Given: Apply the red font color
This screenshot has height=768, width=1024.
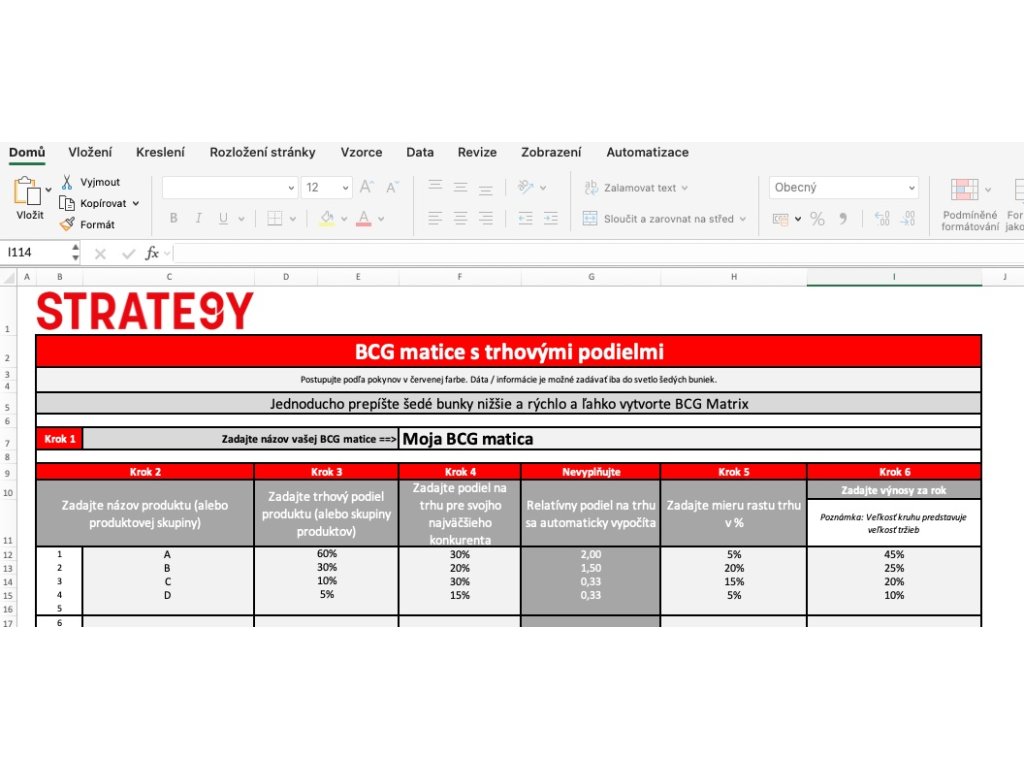Looking at the screenshot, I should 364,218.
